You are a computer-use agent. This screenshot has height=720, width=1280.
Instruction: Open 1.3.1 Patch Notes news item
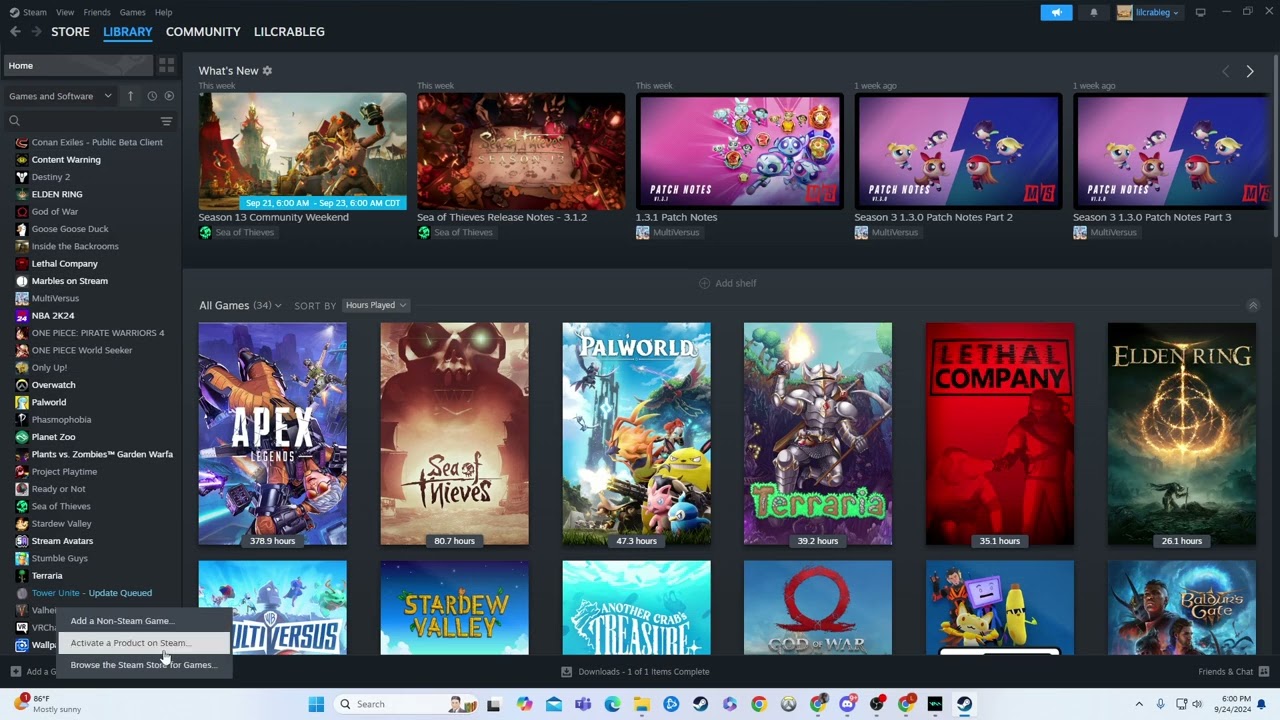point(739,151)
